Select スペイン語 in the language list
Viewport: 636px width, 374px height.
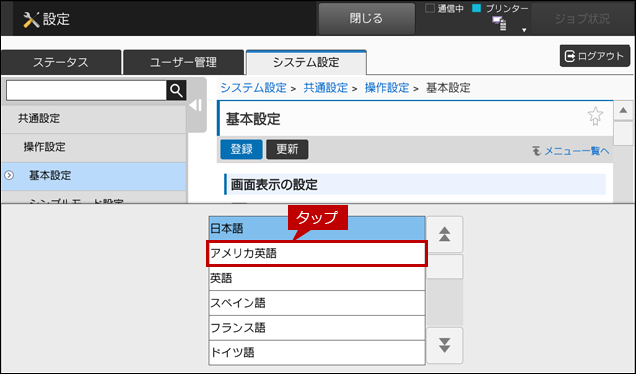click(317, 303)
